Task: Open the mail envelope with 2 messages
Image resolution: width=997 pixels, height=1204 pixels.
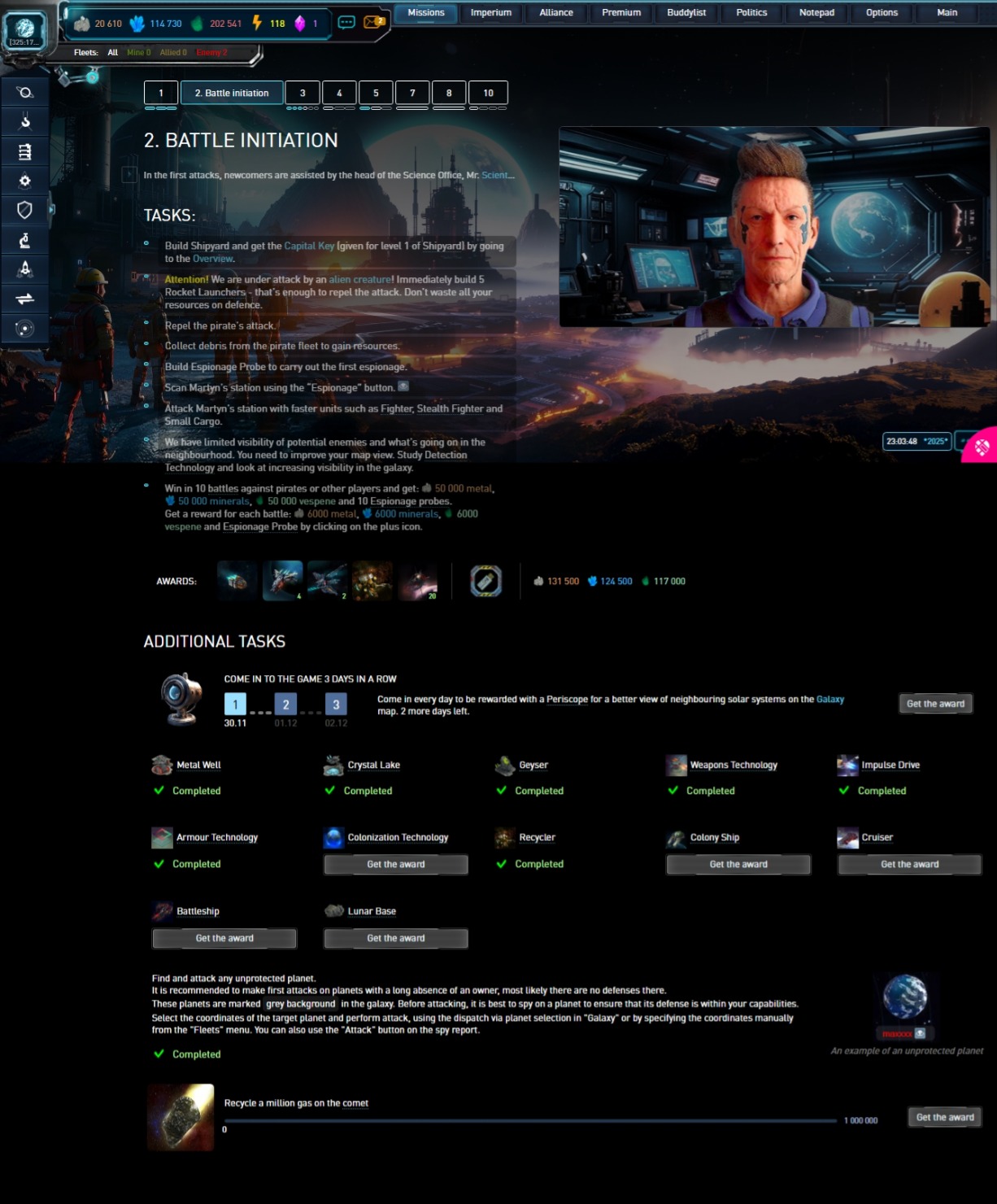Action: pyautogui.click(x=374, y=23)
